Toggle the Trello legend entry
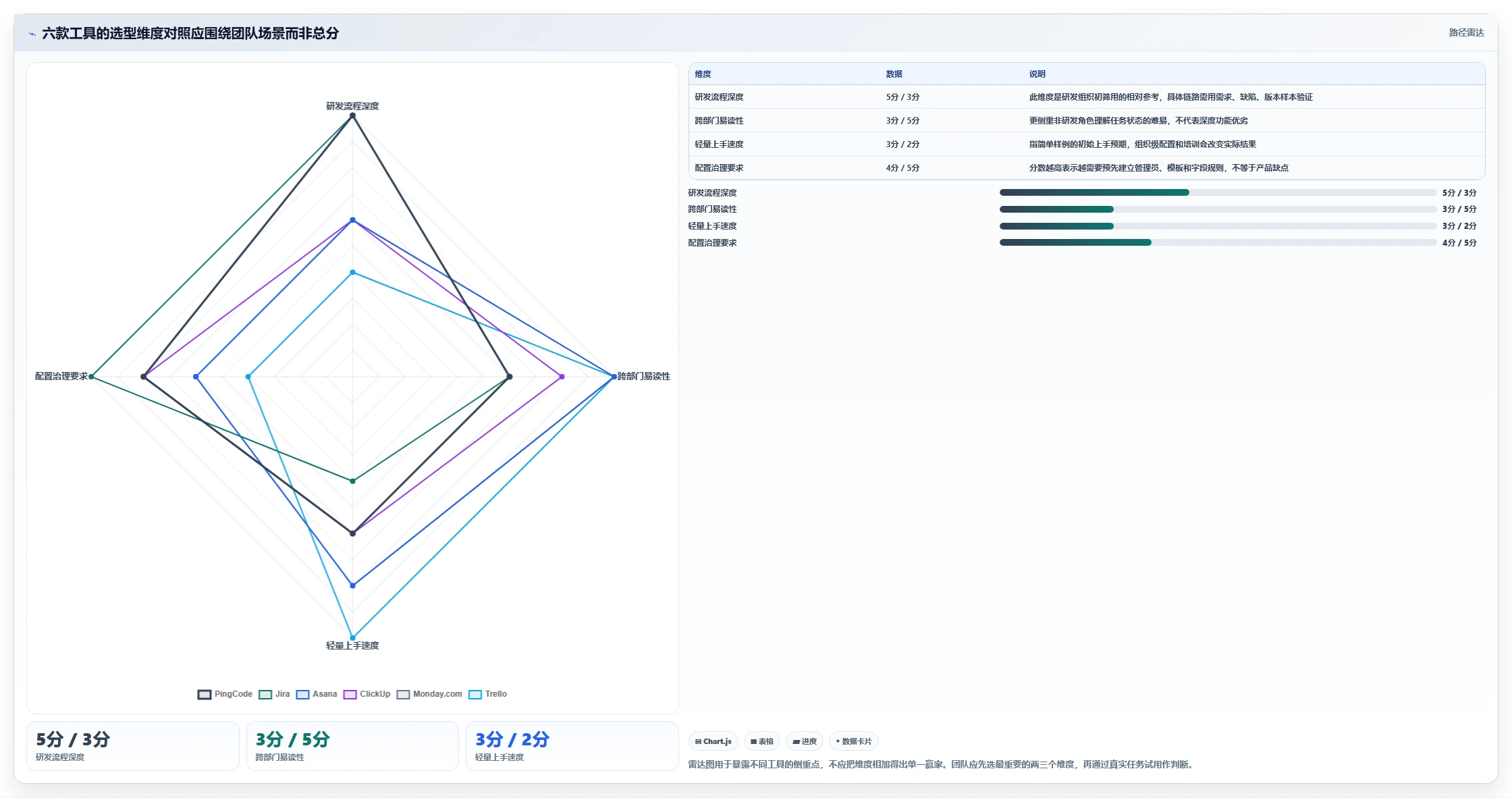1512x798 pixels. coord(488,694)
